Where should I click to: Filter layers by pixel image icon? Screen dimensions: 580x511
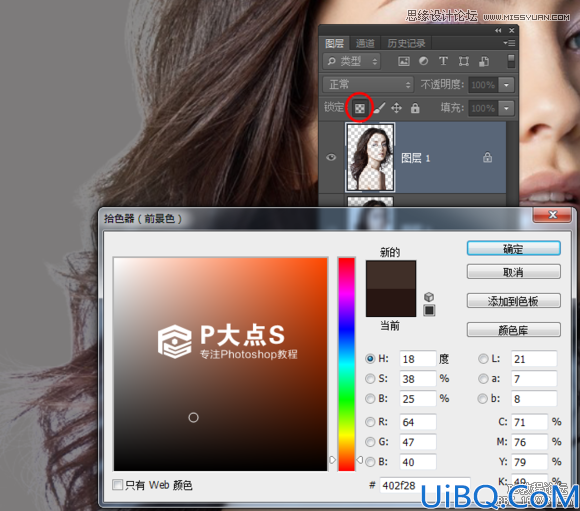pos(404,61)
